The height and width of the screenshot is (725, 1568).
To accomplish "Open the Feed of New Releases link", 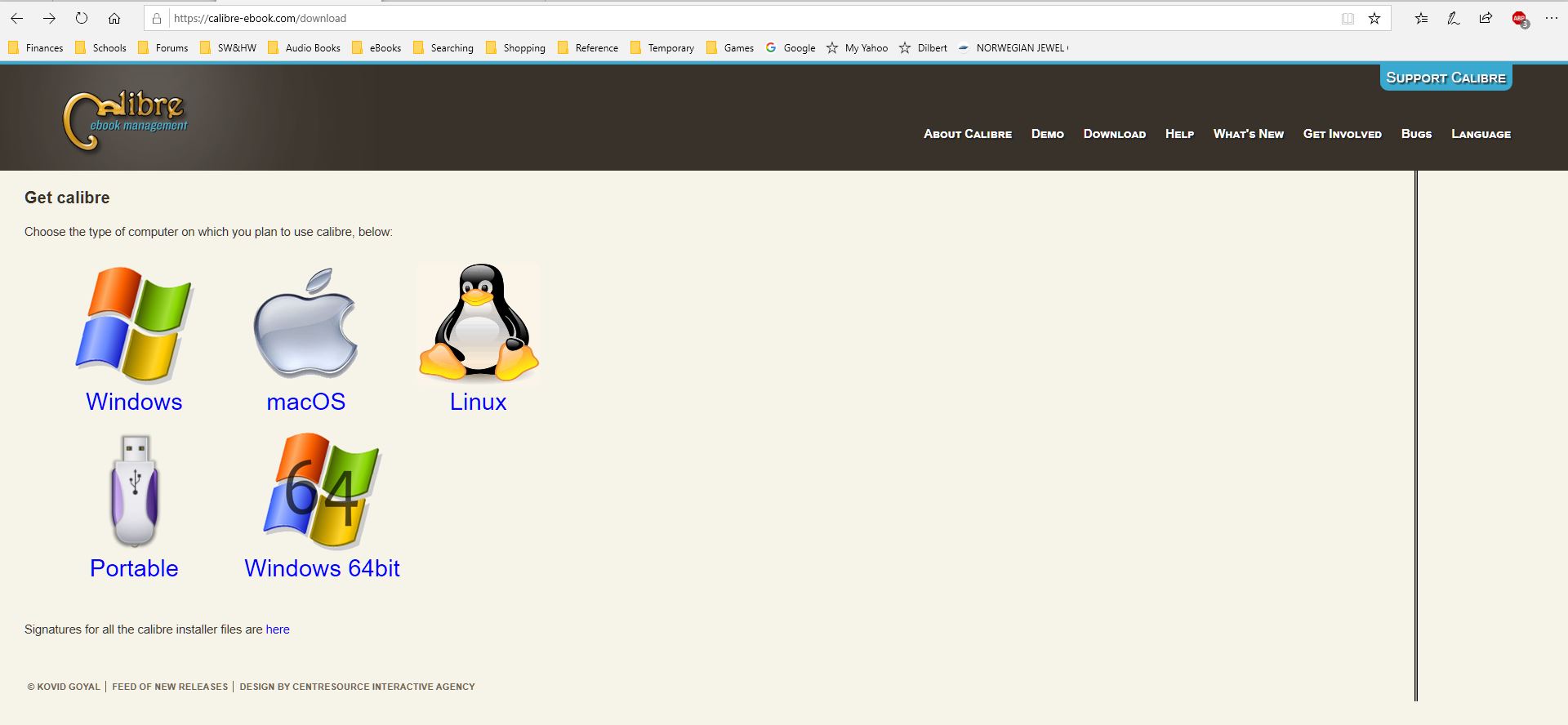I will 170,687.
